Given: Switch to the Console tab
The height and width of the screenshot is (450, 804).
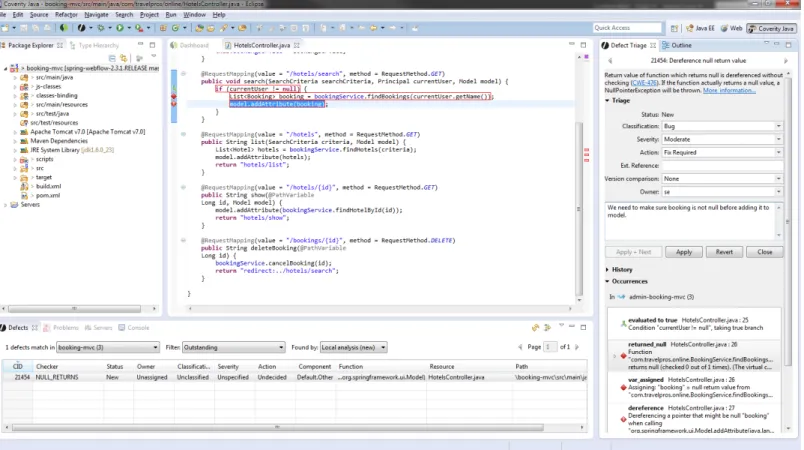Looking at the screenshot, I should [134, 328].
